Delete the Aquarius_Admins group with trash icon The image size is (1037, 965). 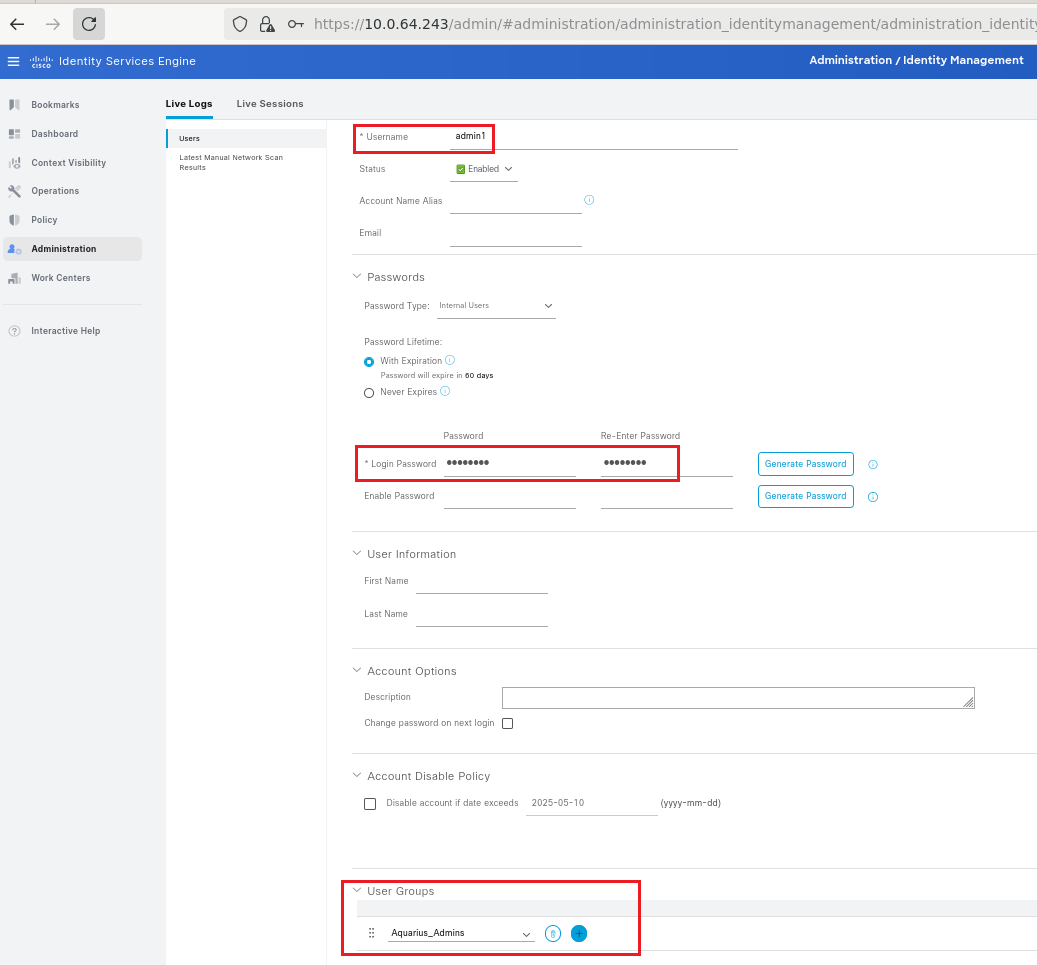tap(553, 933)
